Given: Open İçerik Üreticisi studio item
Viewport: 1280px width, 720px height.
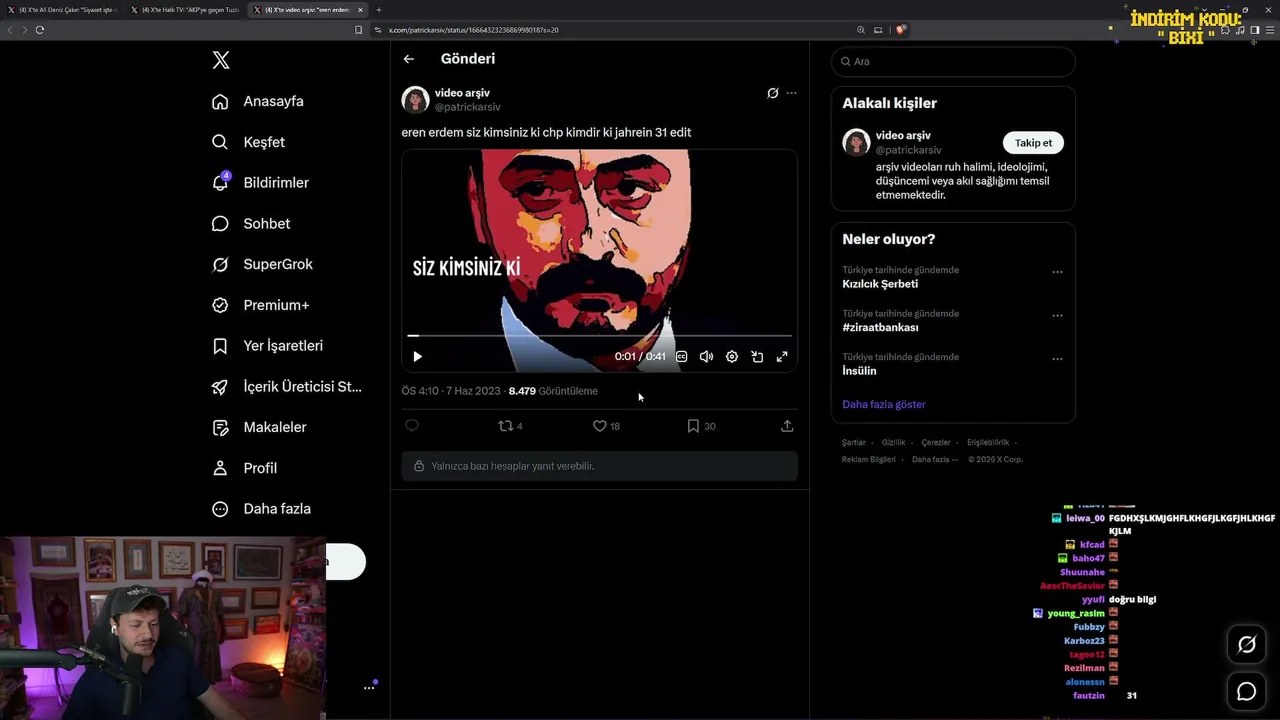Looking at the screenshot, I should pyautogui.click(x=287, y=386).
